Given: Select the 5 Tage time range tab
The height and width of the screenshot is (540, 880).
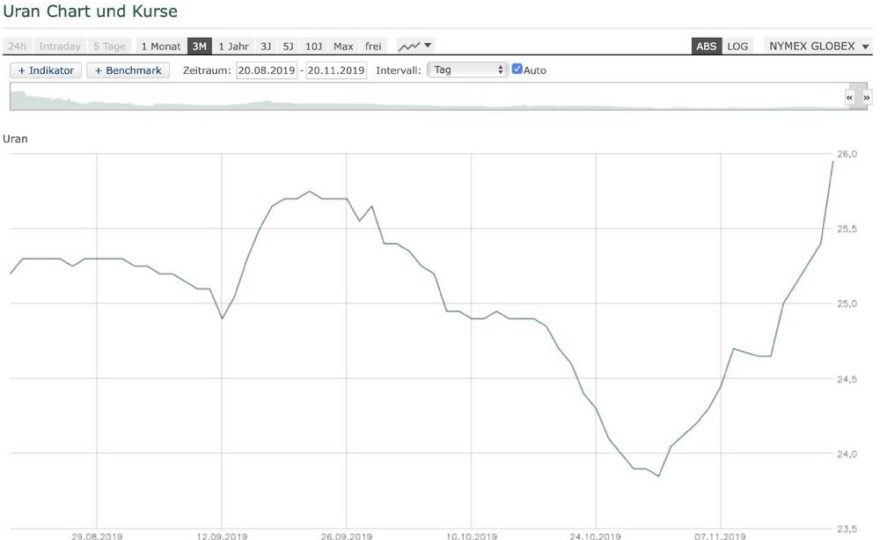Looking at the screenshot, I should point(109,46).
